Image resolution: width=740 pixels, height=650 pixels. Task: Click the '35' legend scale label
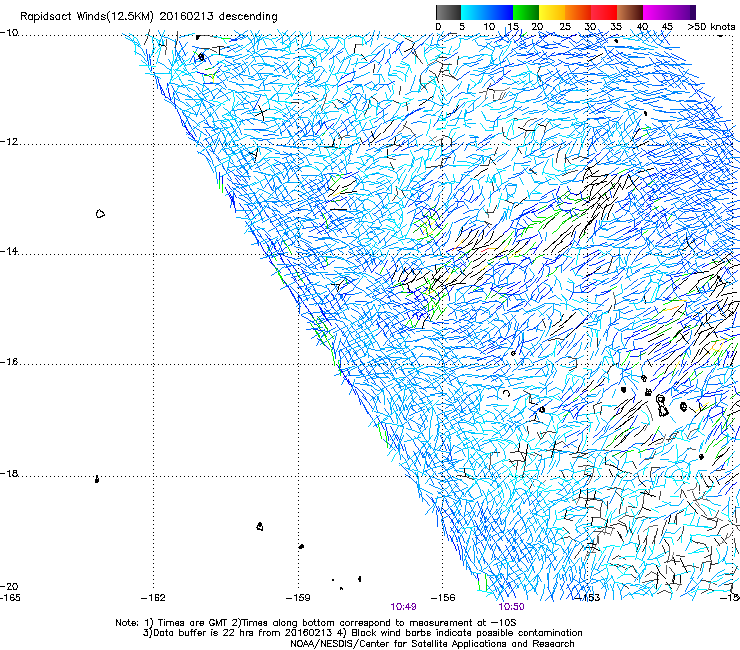pos(616,27)
